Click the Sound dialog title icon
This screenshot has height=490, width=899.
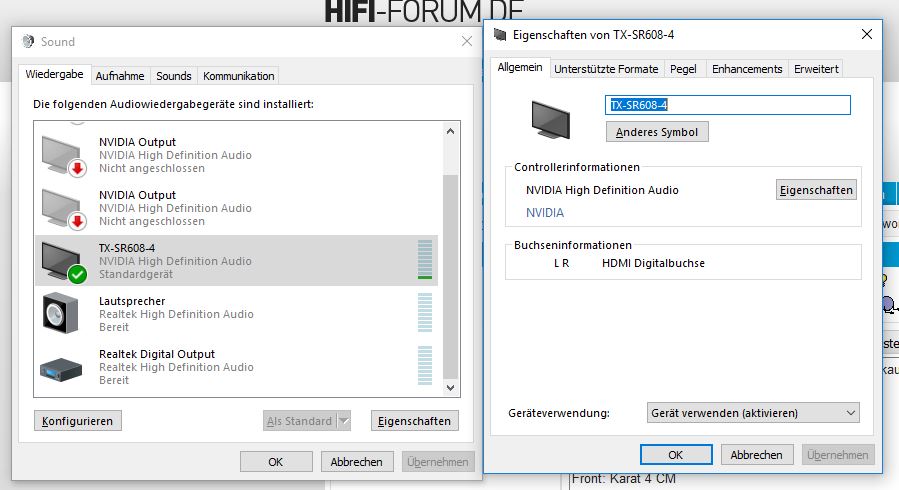coord(28,41)
